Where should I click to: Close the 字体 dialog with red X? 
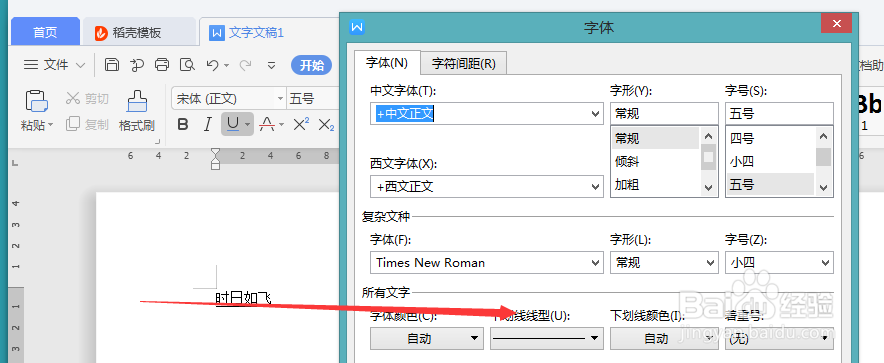pos(837,24)
